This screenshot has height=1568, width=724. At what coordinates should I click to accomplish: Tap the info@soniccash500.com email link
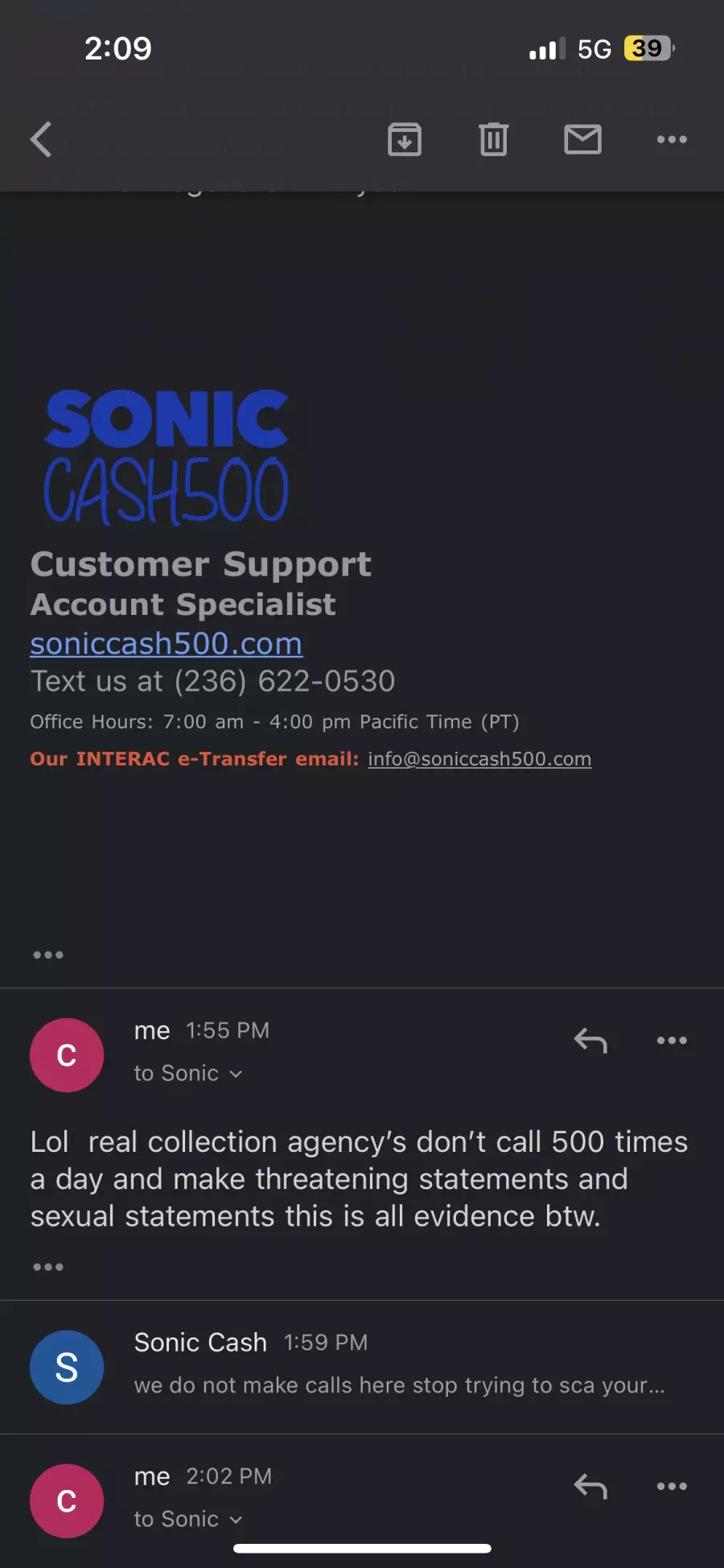tap(479, 759)
